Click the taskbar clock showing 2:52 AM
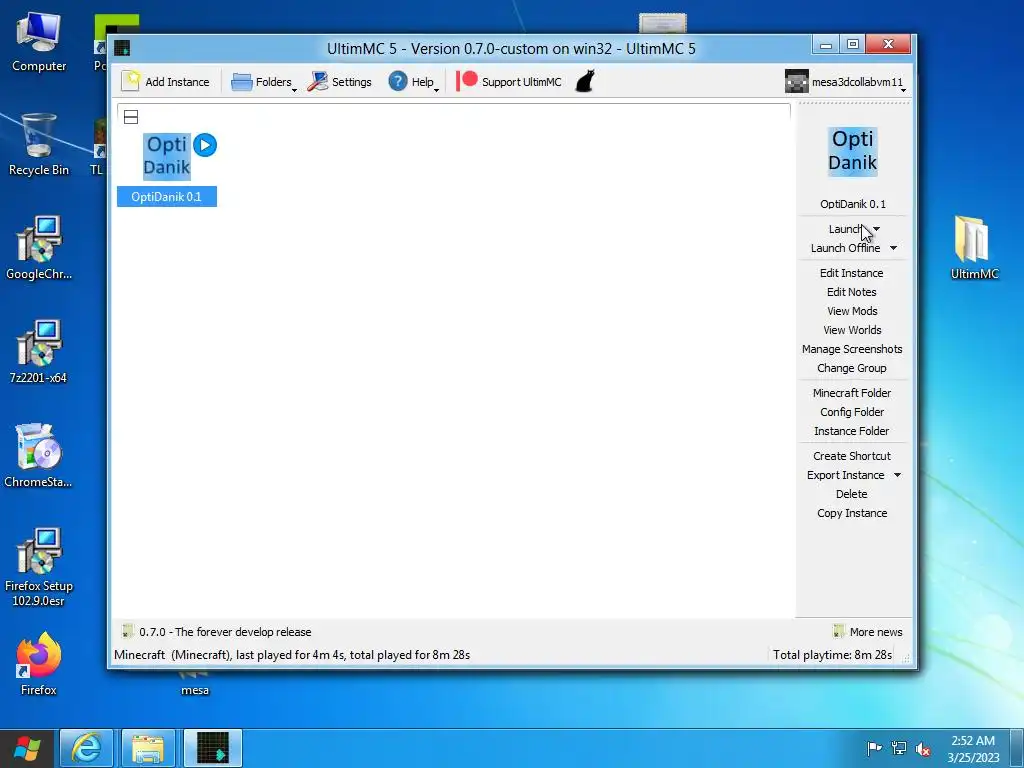Image resolution: width=1024 pixels, height=768 pixels. 973,748
